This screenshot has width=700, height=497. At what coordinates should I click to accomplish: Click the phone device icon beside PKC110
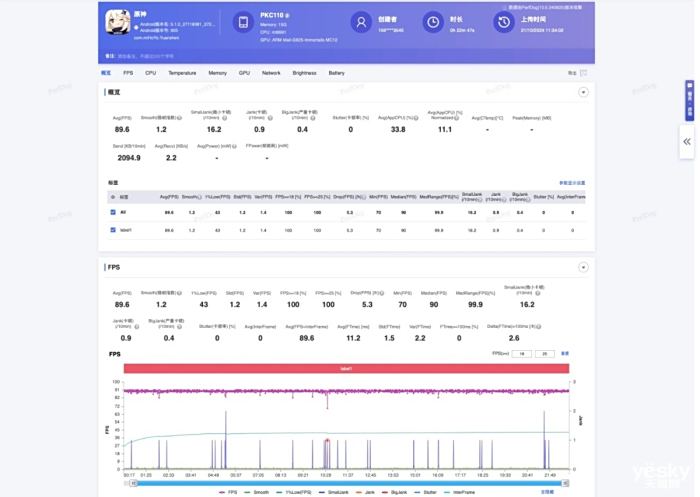(x=242, y=21)
